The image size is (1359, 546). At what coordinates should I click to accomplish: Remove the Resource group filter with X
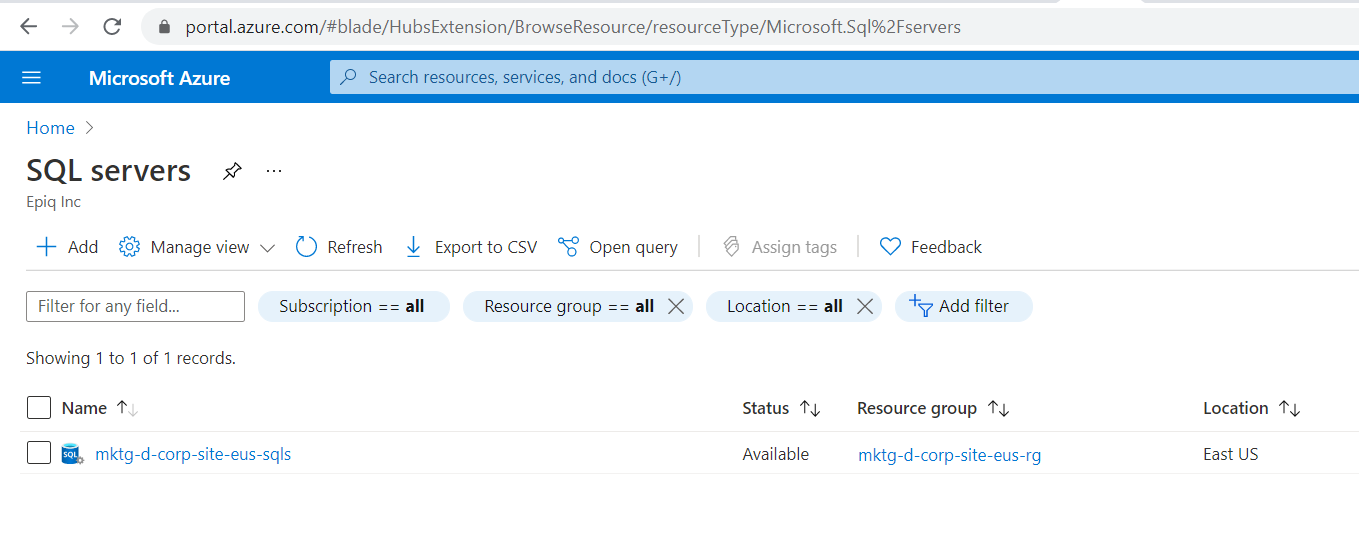click(676, 307)
